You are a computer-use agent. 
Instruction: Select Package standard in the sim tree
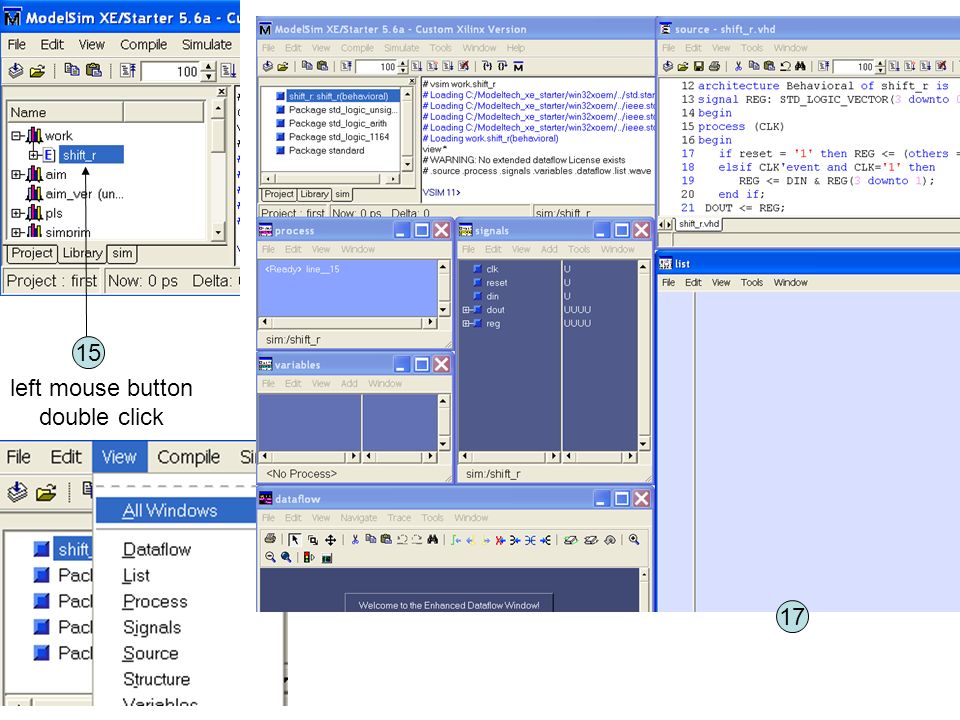coord(326,151)
